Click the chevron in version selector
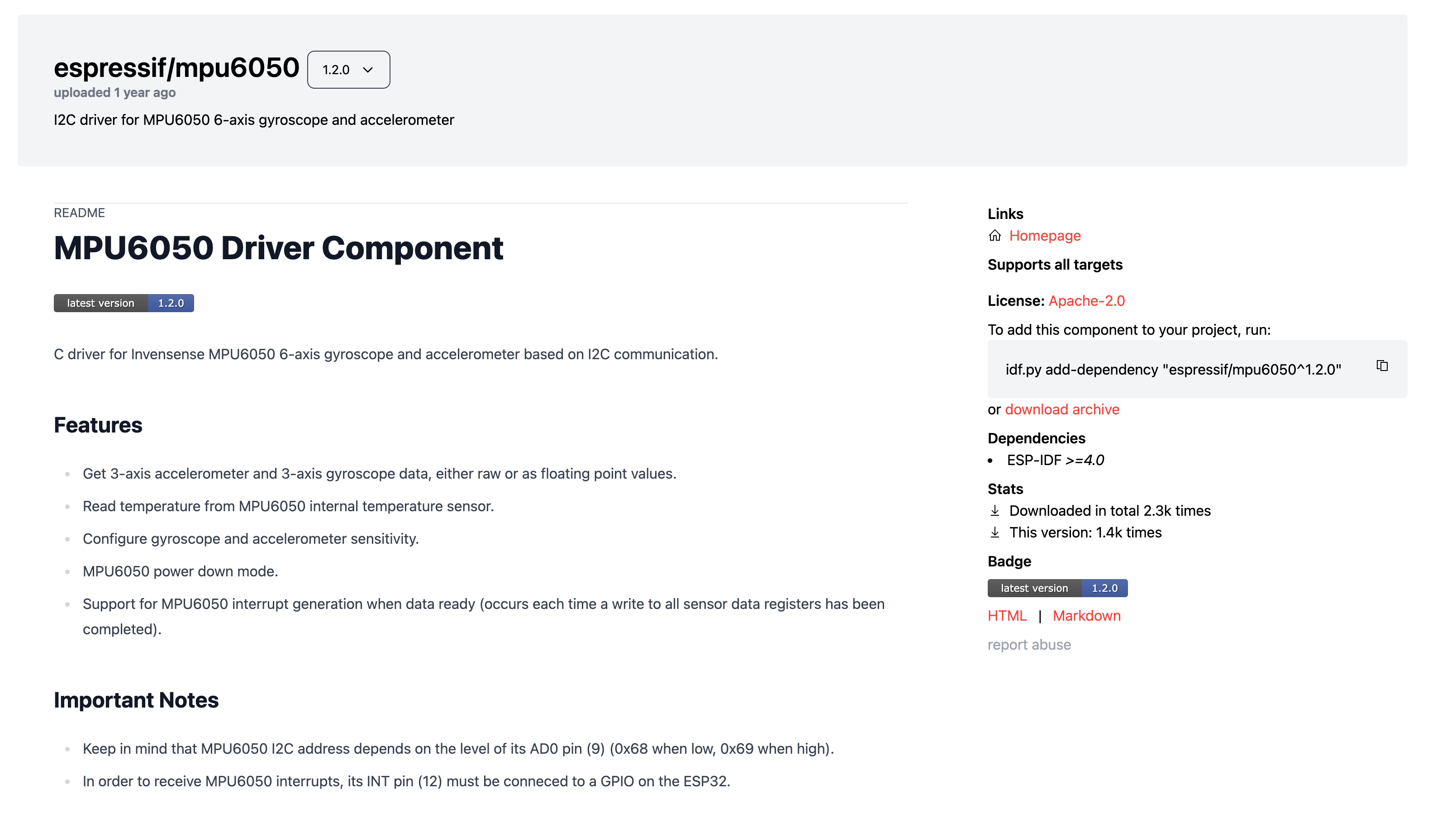1456x827 pixels. (368, 70)
